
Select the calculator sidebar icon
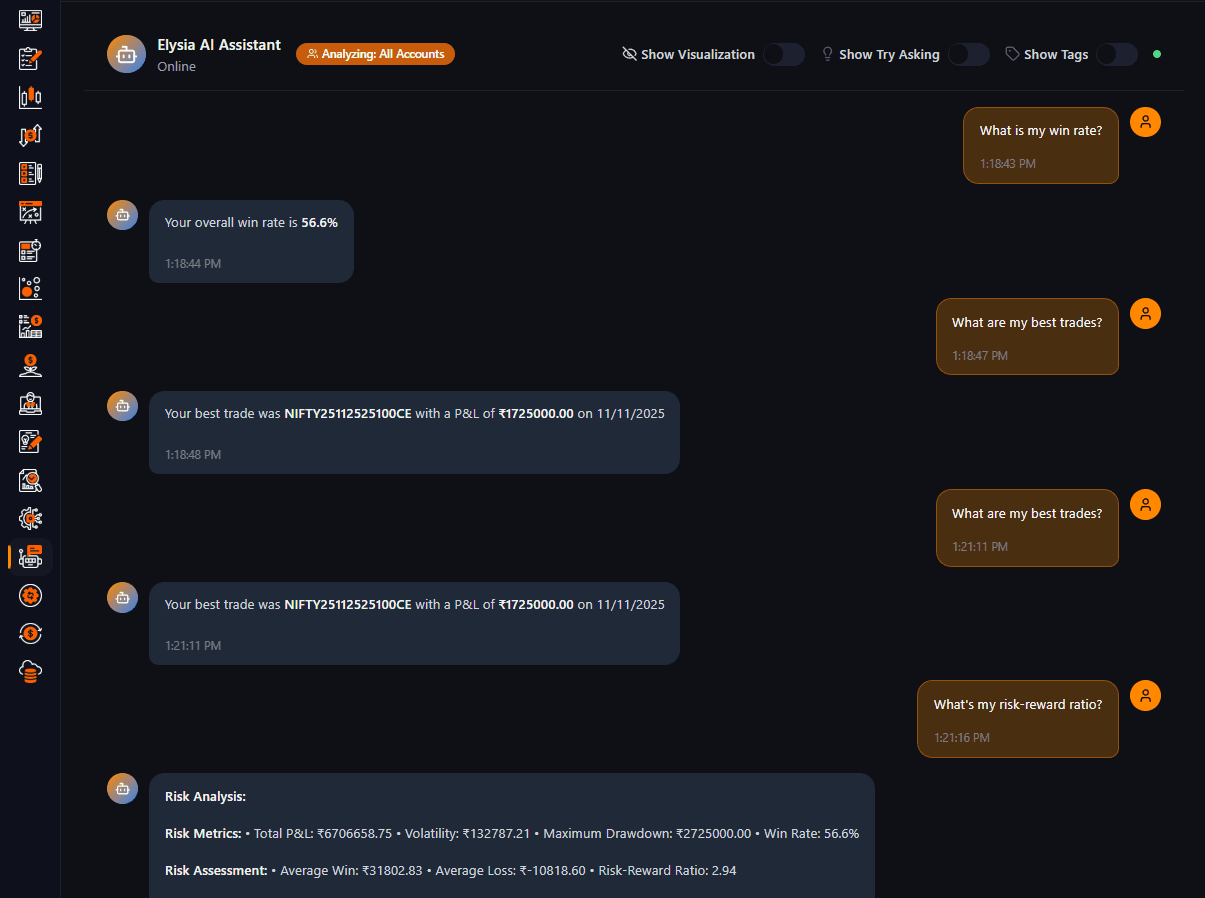[x=30, y=250]
